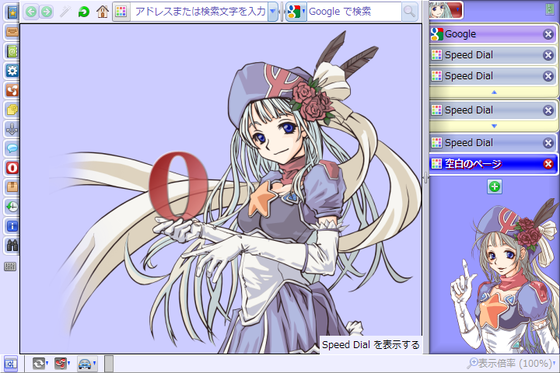This screenshot has height=373, width=560.
Task: Expand tab stack with blue down arrow
Action: click(x=493, y=126)
